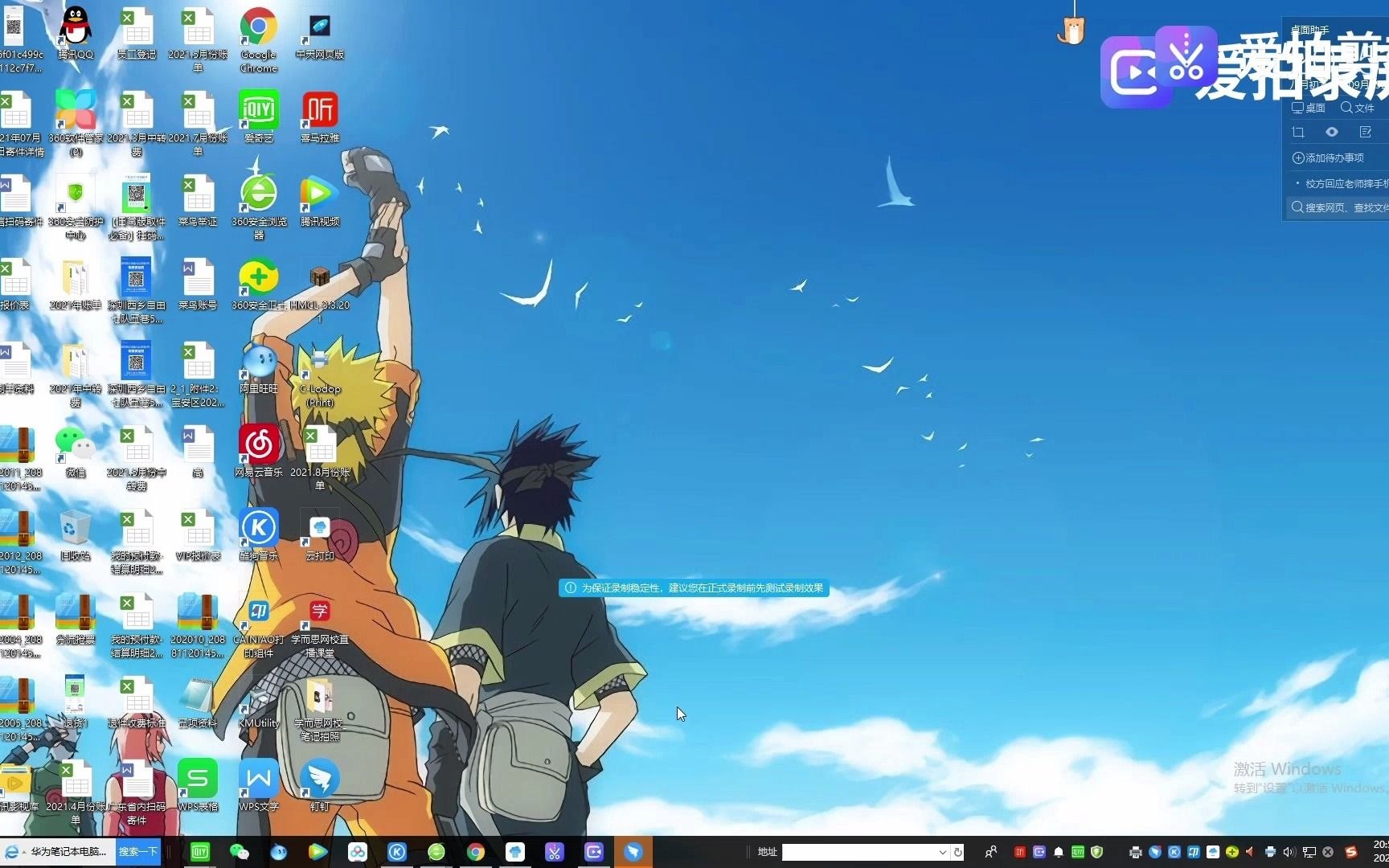The image size is (1389, 868).
Task: Click the hanging cat desktop pet
Action: click(x=1071, y=31)
